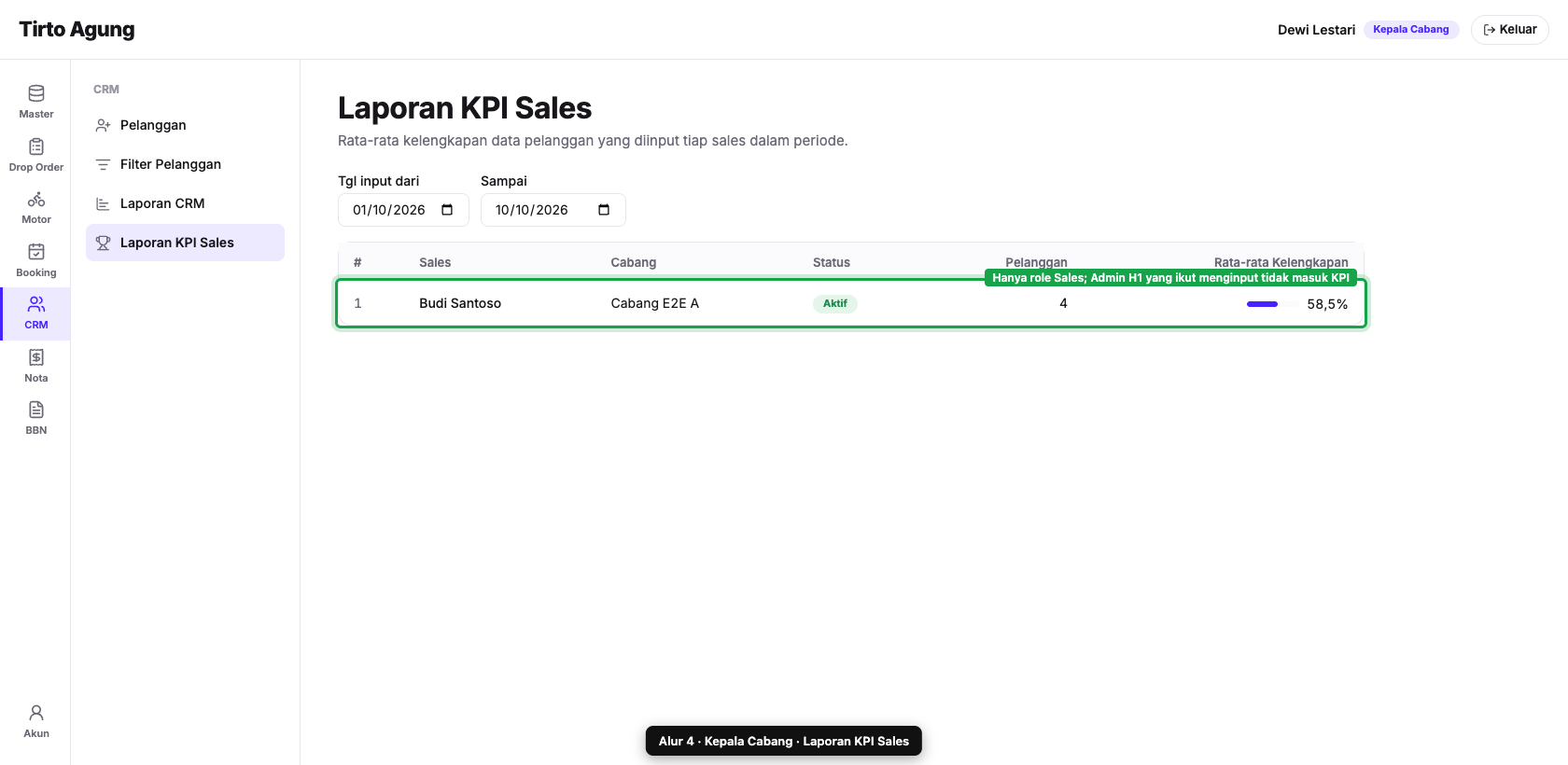The image size is (1568, 765).
Task: Open the Pelanggan menu item
Action: pos(185,125)
